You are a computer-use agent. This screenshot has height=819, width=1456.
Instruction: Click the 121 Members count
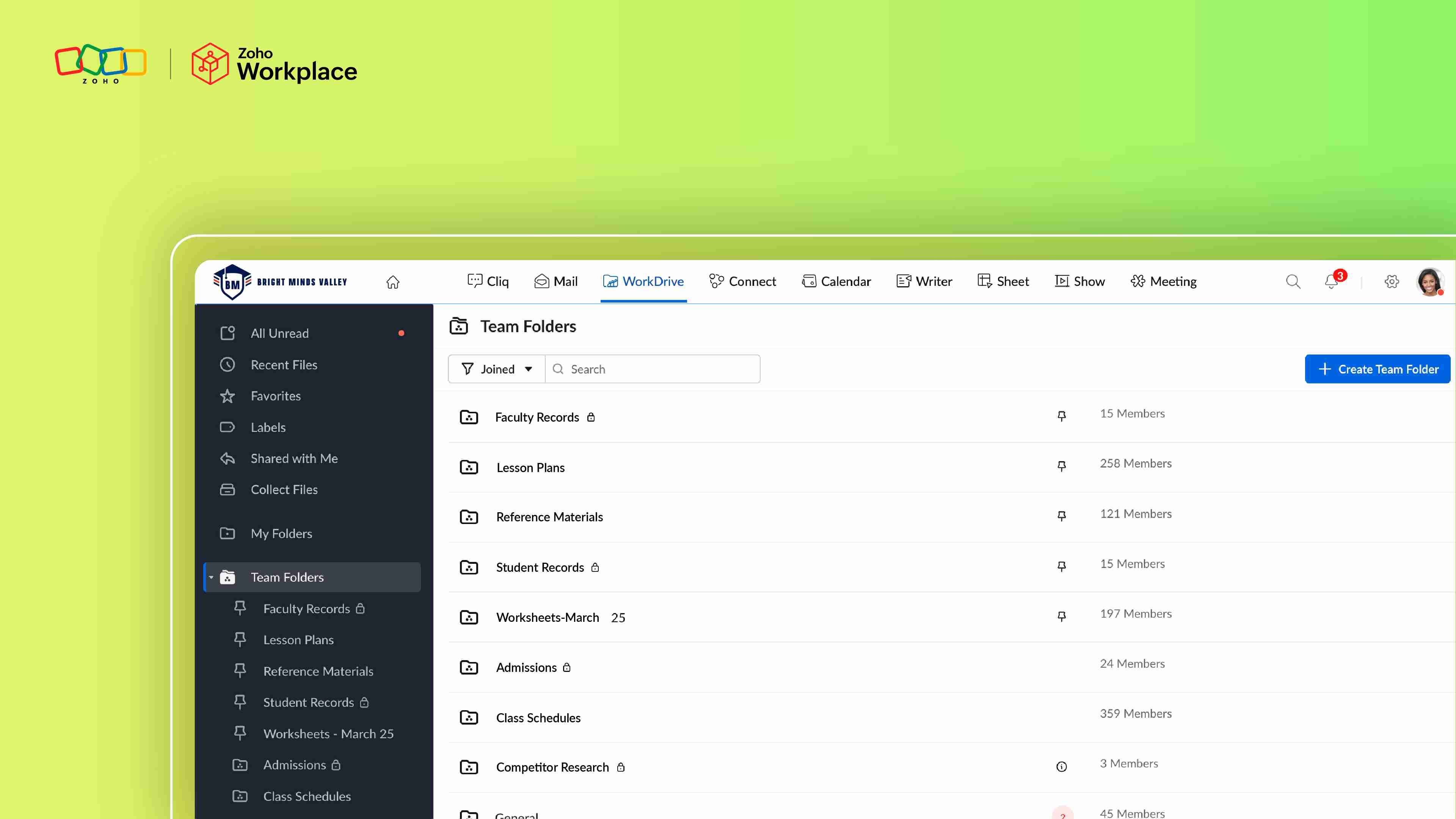(1136, 514)
